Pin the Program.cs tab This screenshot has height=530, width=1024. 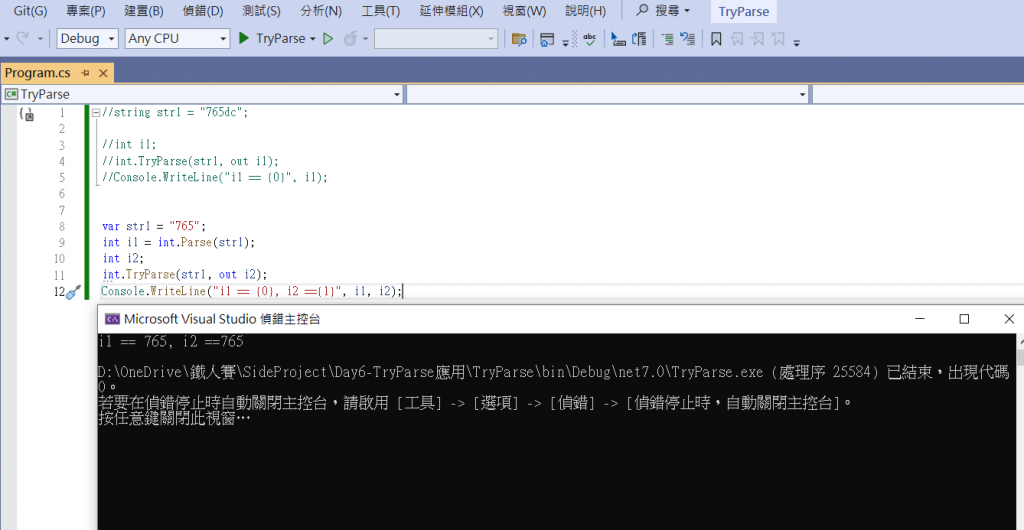click(86, 73)
